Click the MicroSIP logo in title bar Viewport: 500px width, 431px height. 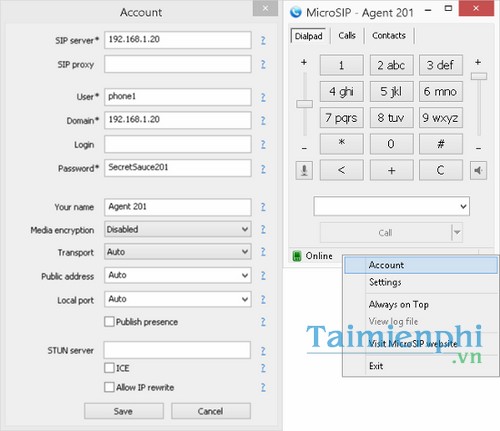pos(295,12)
